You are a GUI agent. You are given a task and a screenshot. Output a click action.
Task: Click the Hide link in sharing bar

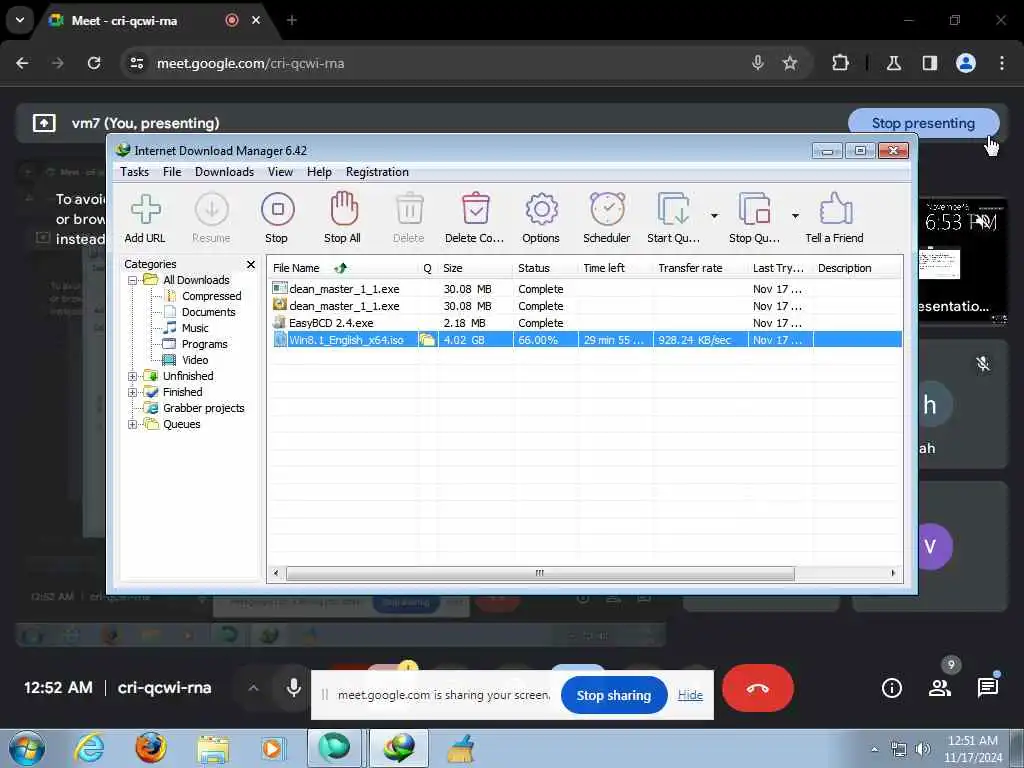click(690, 696)
